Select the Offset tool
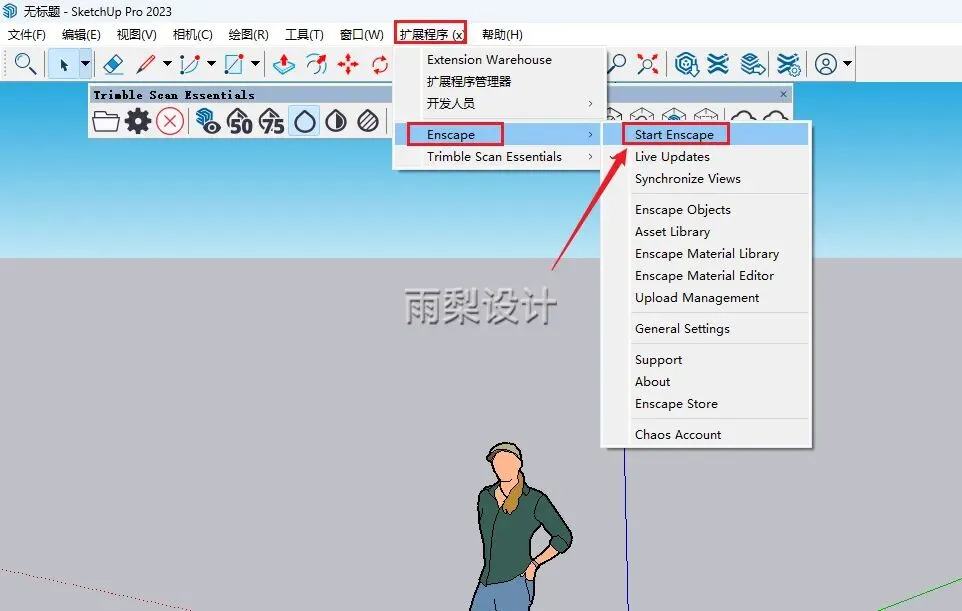This screenshot has height=611, width=962. 317,64
